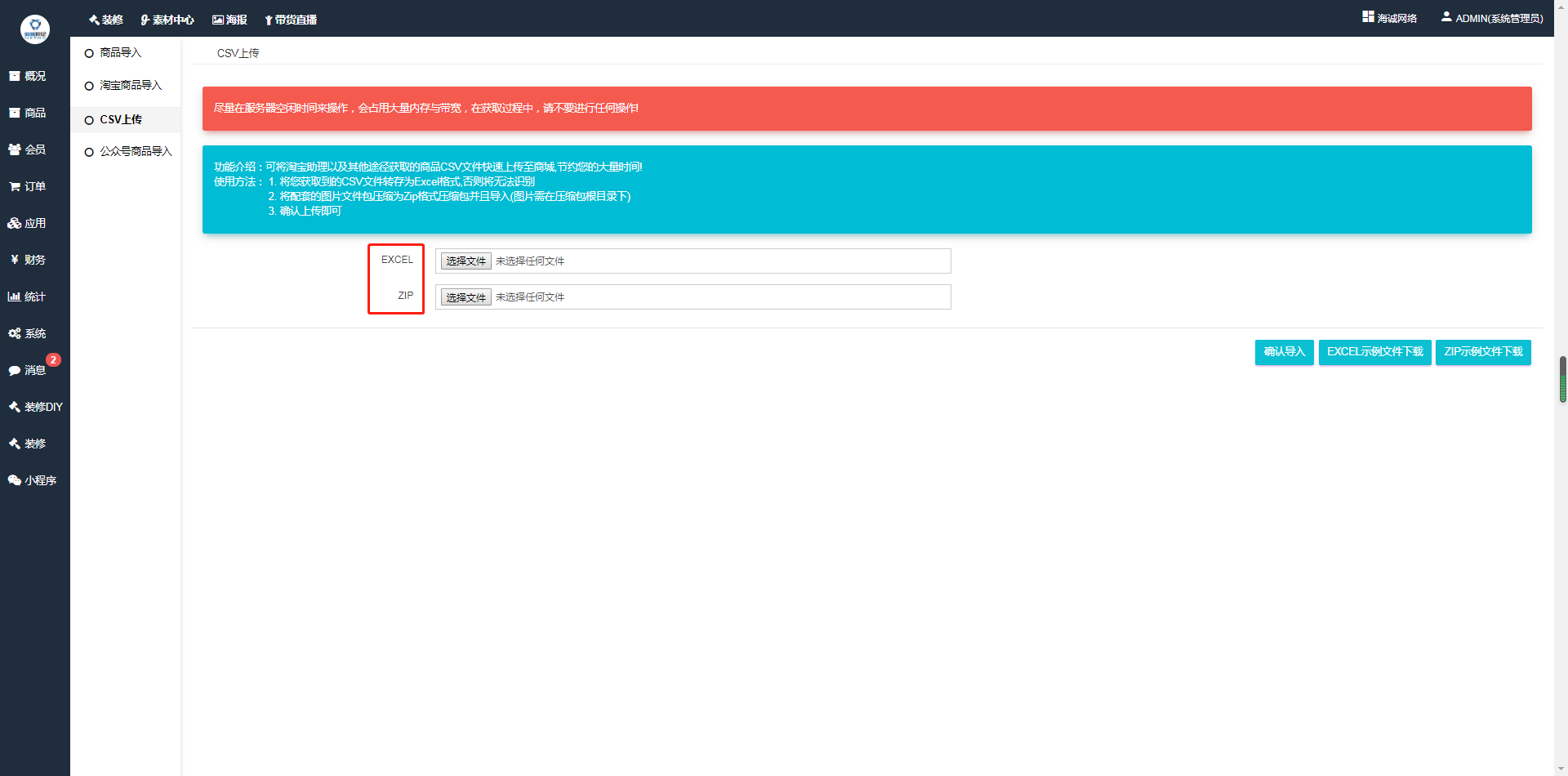Click the 确认导入 confirm import button

pos(1284,352)
